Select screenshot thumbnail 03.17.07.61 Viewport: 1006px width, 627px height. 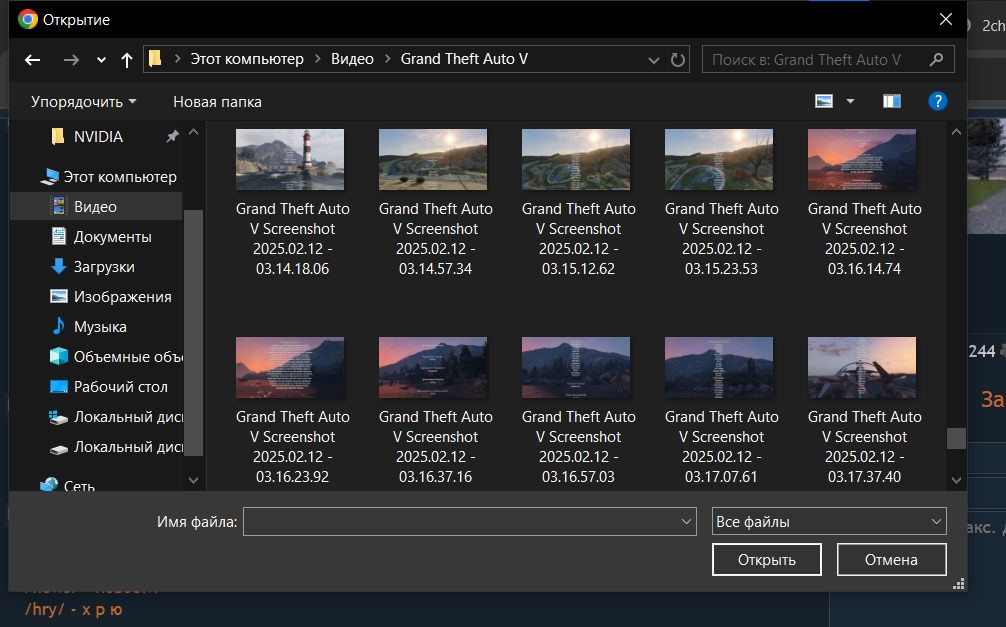[x=719, y=367]
